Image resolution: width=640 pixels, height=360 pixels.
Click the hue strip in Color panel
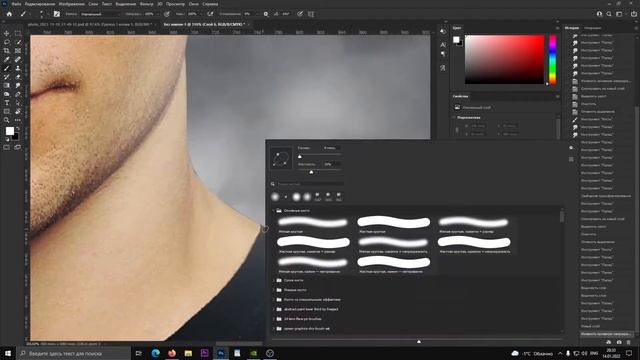tap(552, 60)
